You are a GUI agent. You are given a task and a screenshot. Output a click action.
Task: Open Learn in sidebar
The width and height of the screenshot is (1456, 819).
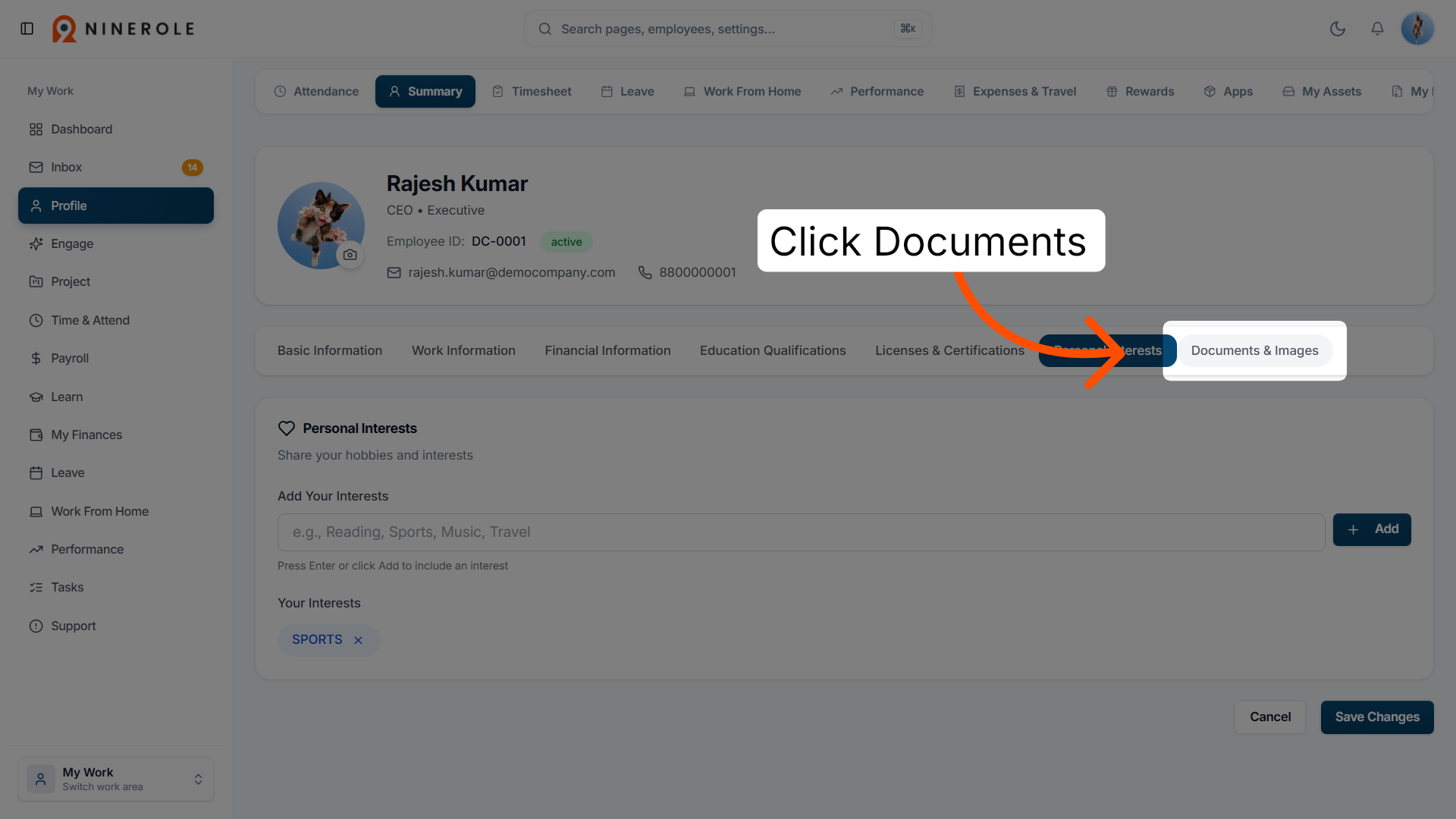pos(116,397)
